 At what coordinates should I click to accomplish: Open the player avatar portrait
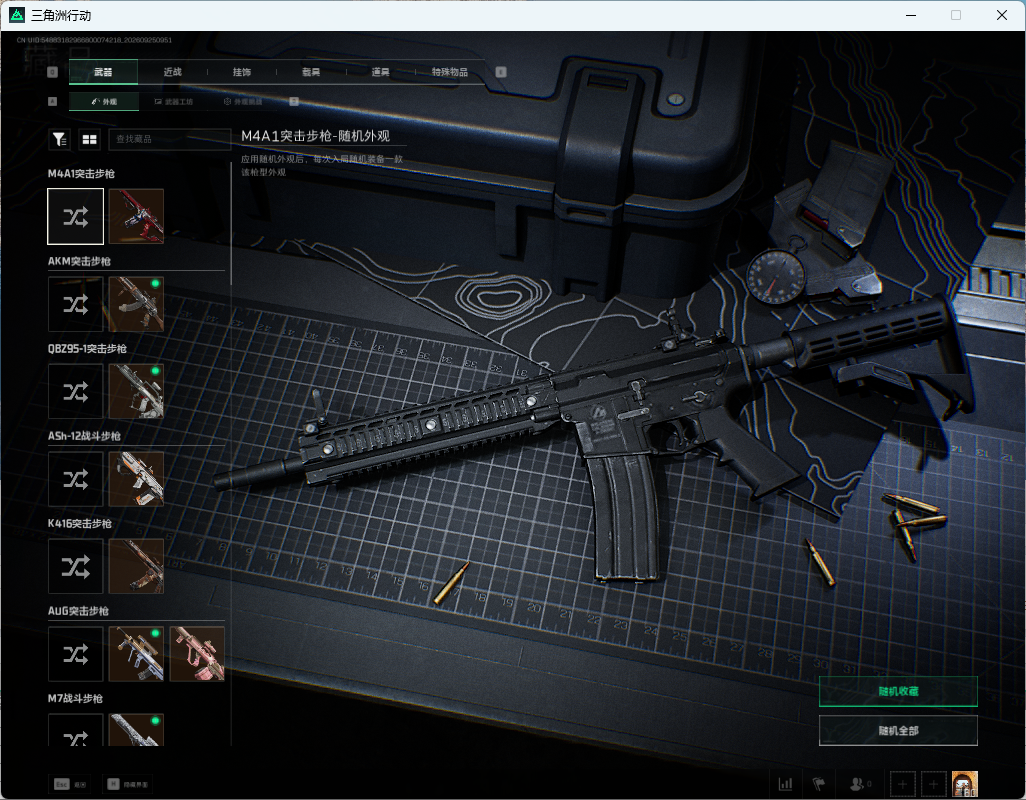point(965,784)
